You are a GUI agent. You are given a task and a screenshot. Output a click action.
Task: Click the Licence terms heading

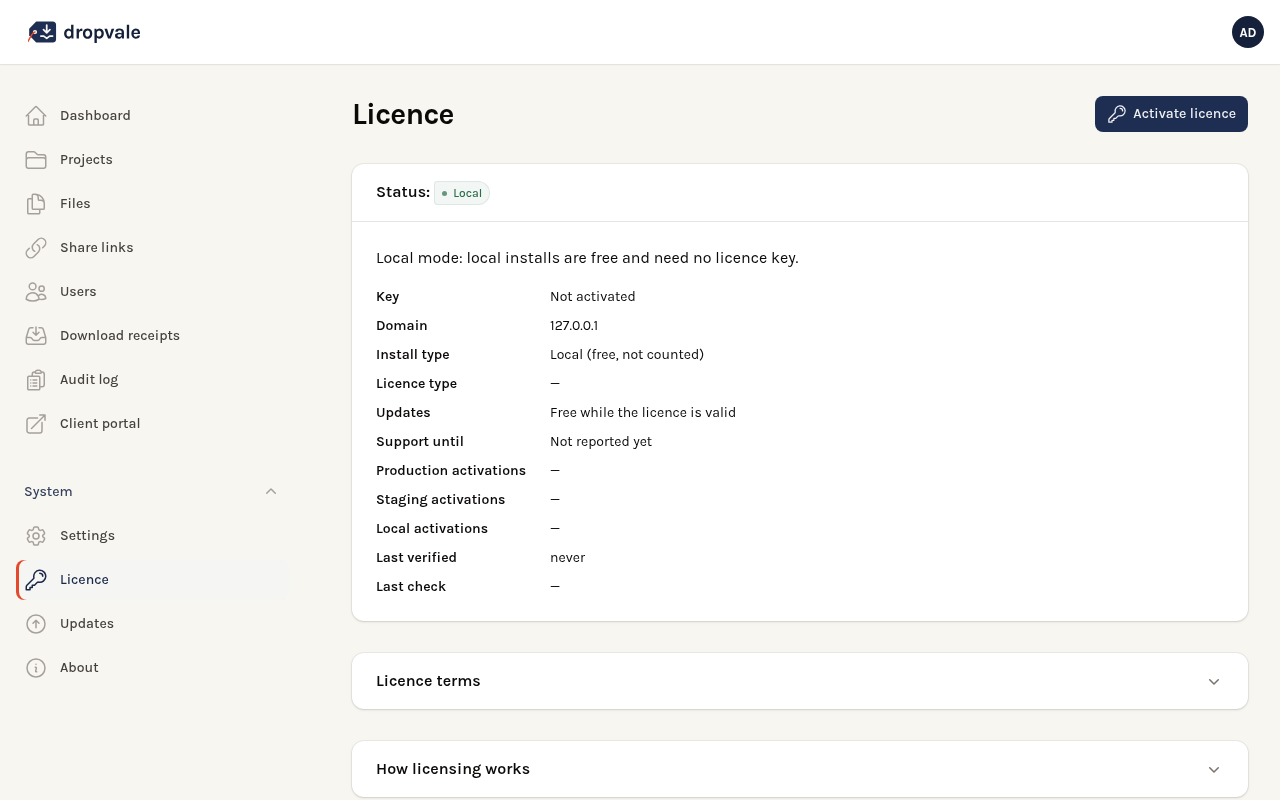(x=428, y=681)
